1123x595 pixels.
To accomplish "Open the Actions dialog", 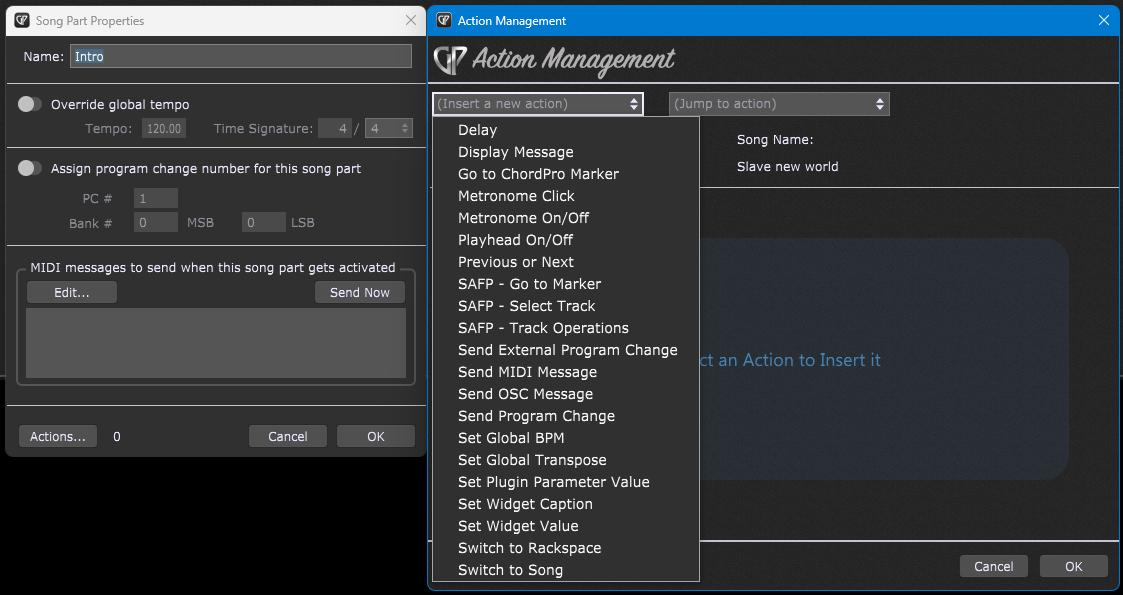I will point(57,436).
